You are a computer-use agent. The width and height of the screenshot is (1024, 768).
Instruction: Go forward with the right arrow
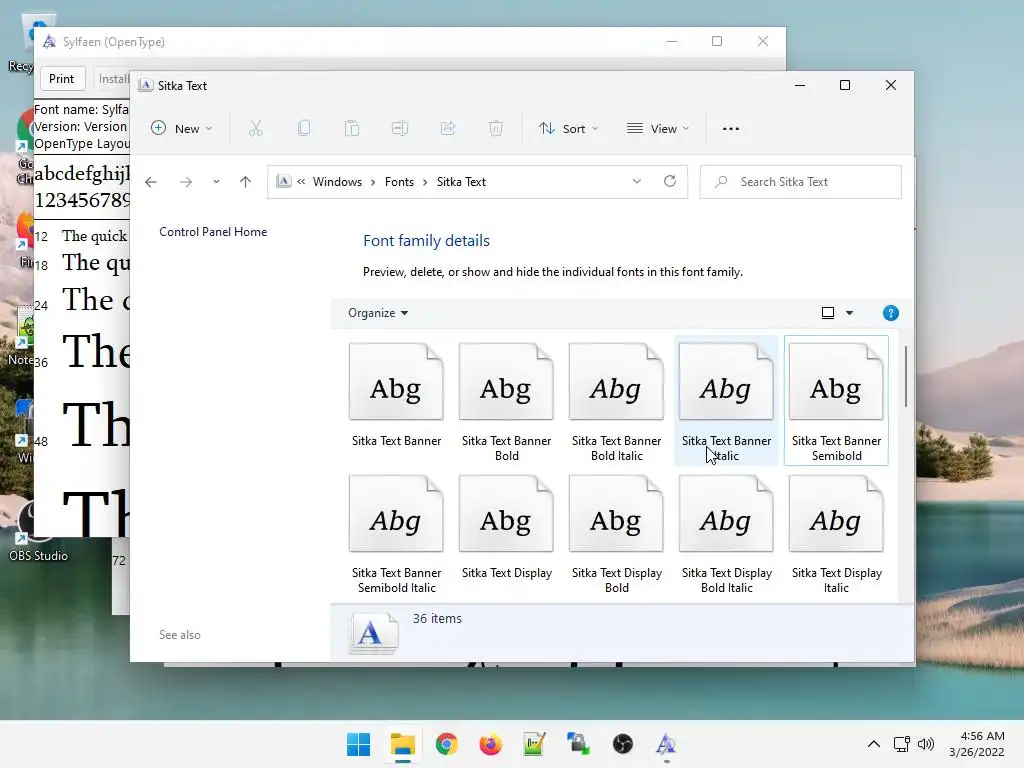(186, 182)
